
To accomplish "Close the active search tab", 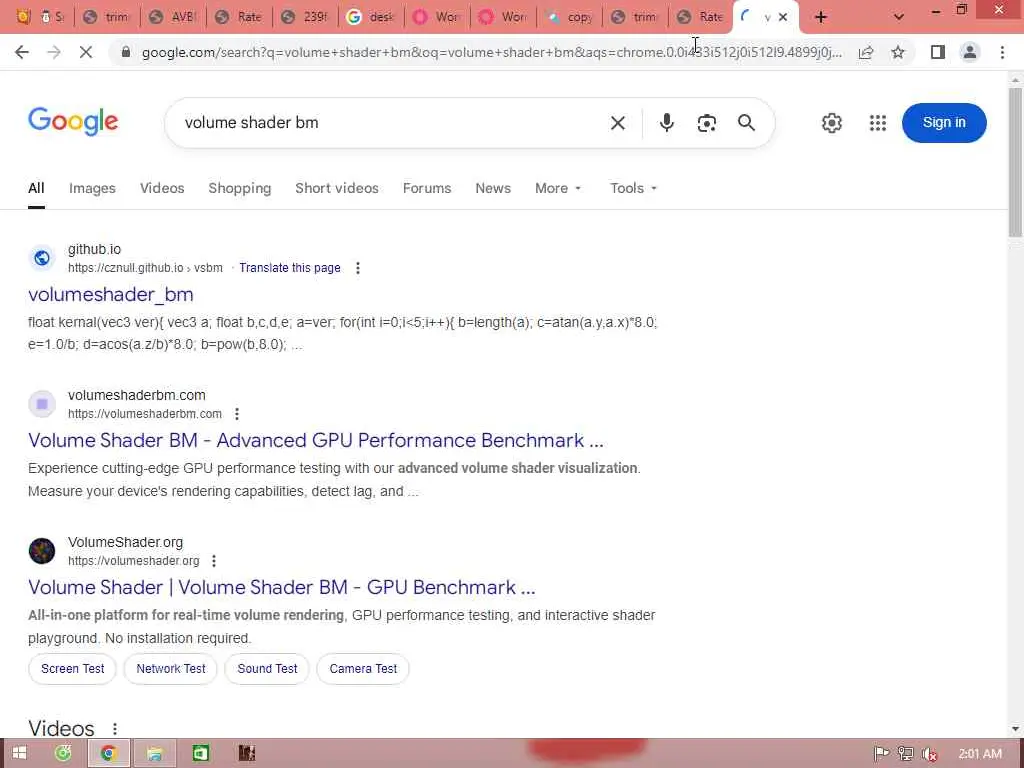I will [783, 17].
